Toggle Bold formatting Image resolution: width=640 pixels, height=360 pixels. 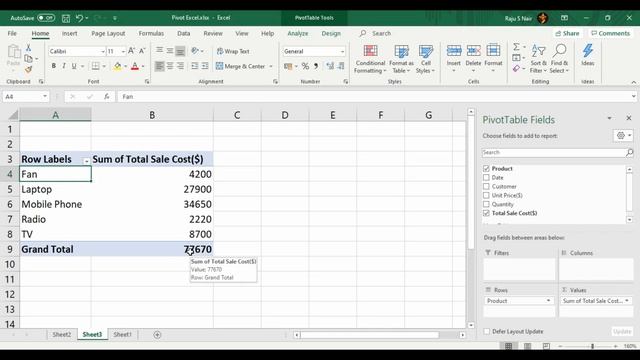[x=53, y=66]
